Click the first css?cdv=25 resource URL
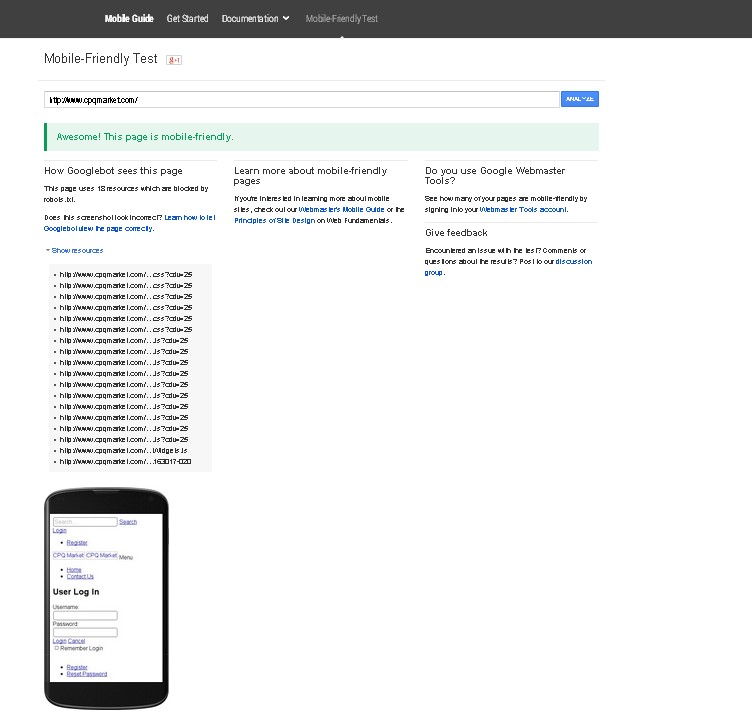The width and height of the screenshot is (752, 720). [126, 274]
